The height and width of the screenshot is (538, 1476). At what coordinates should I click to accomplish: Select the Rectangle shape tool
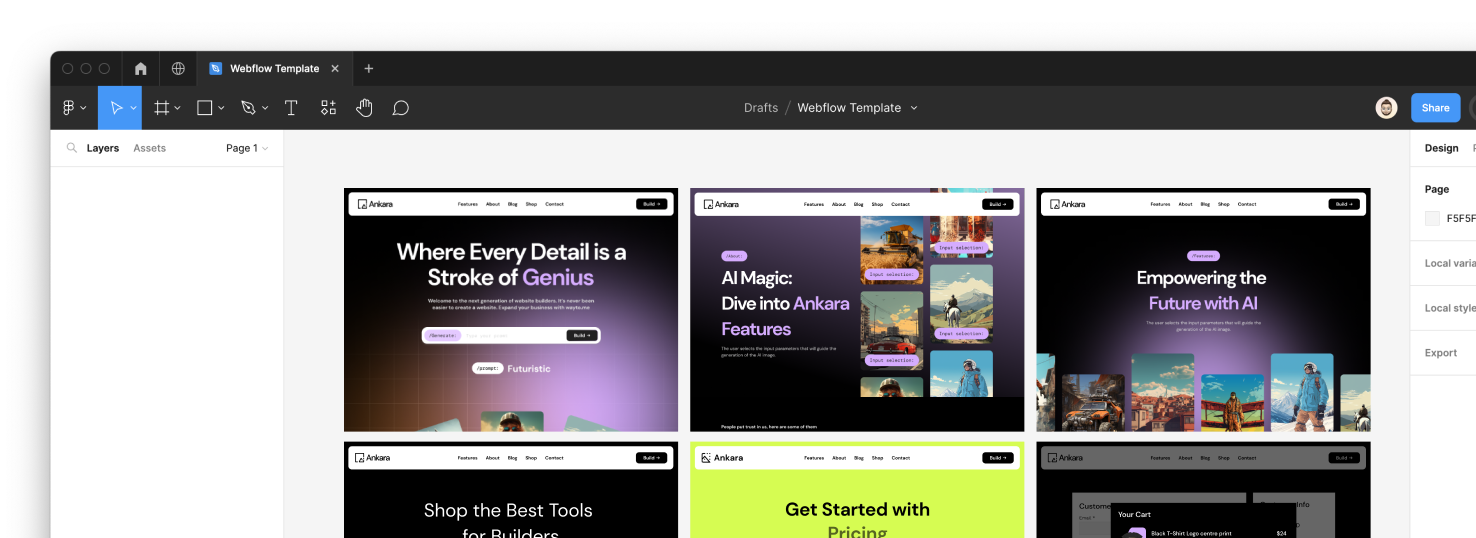(205, 108)
